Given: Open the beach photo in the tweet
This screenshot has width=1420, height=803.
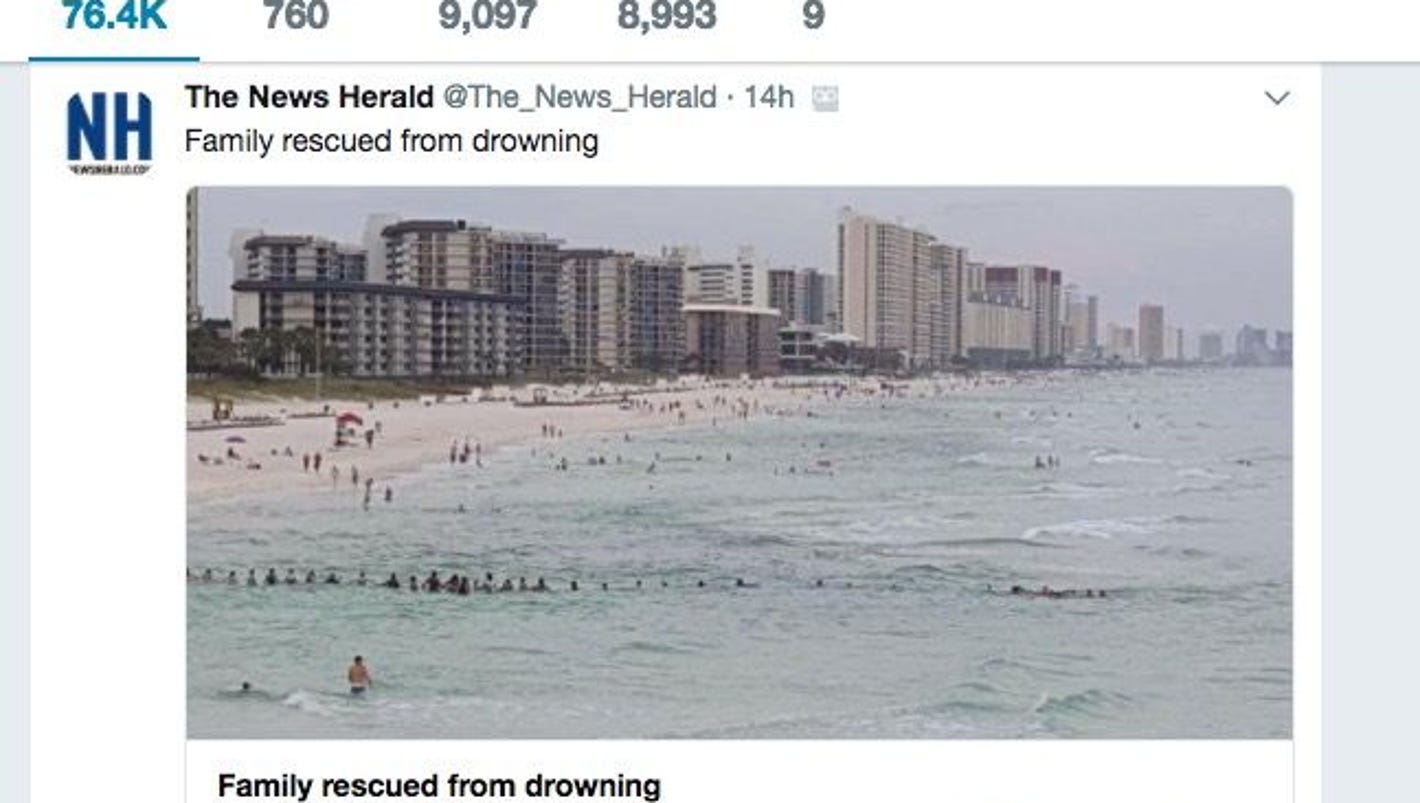Looking at the screenshot, I should point(739,462).
